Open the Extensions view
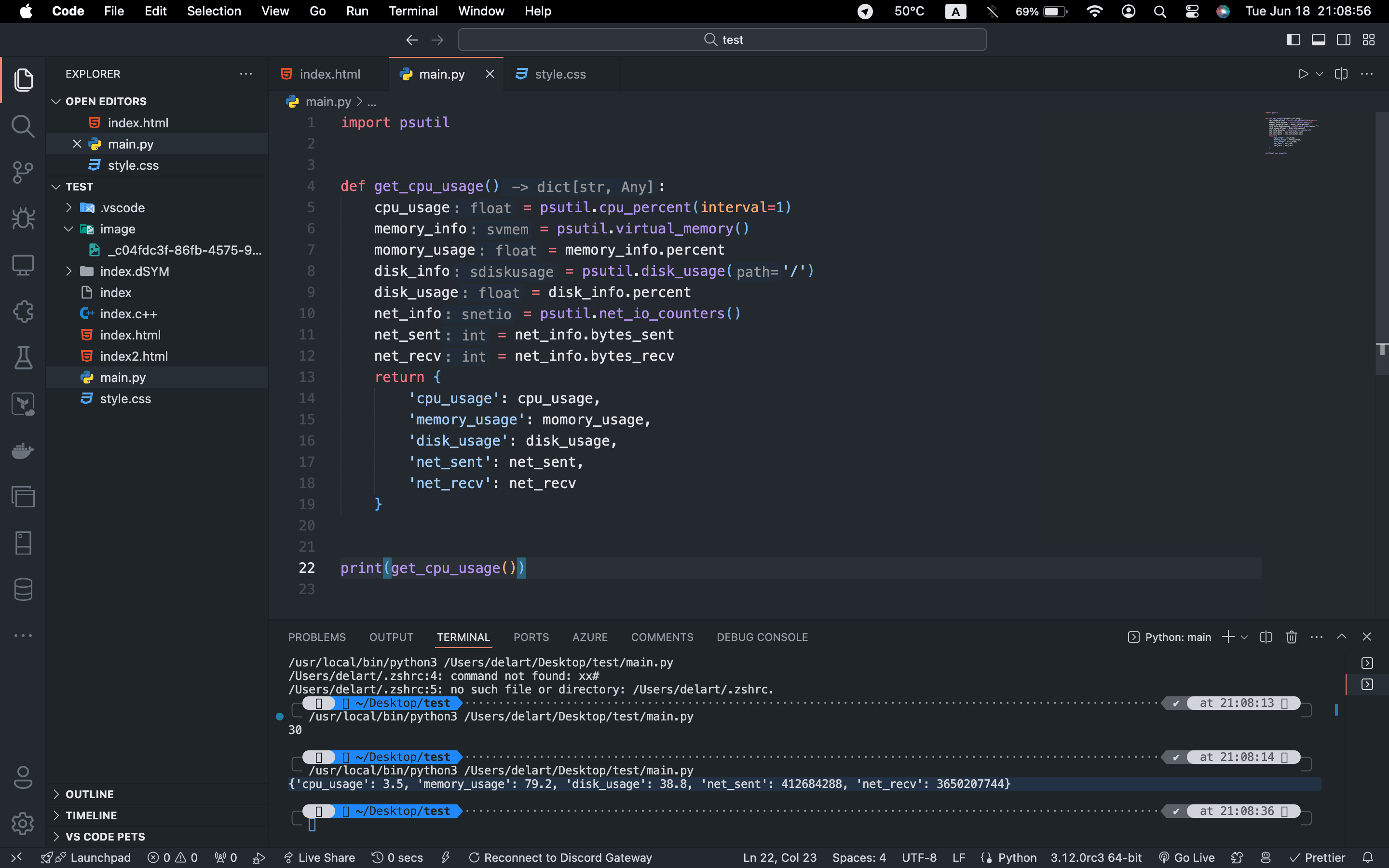The image size is (1389, 868). (23, 312)
